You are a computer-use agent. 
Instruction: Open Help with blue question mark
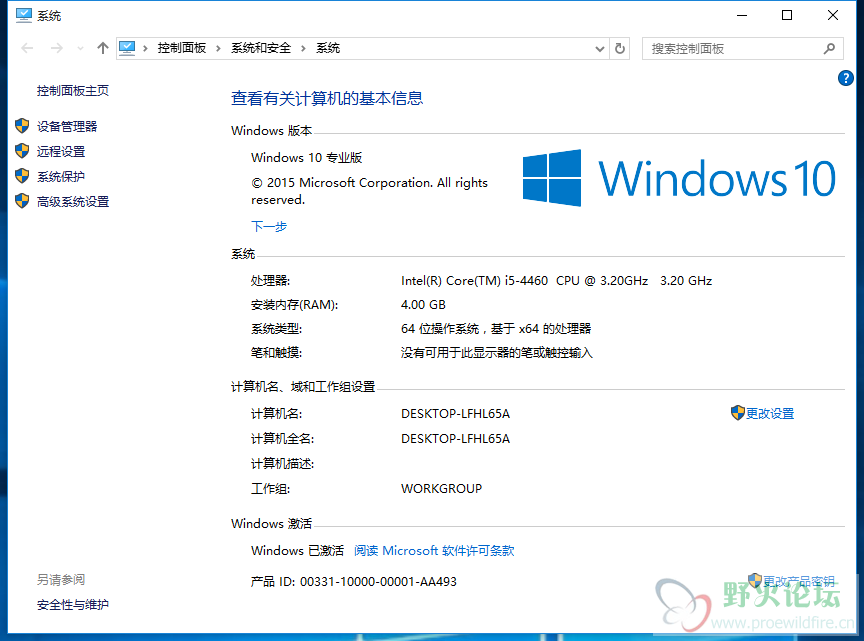(x=846, y=78)
